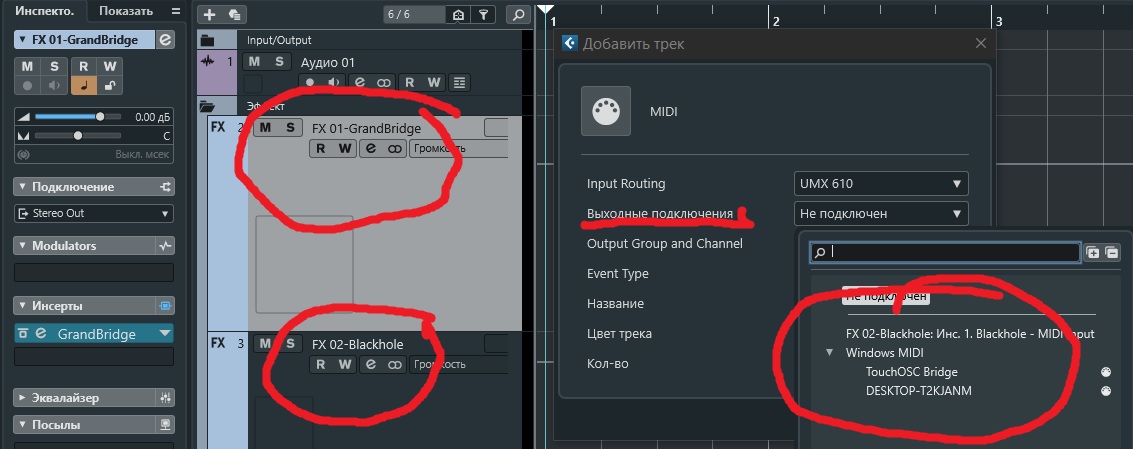Image resolution: width=1133 pixels, height=449 pixels.
Task: Collapse the Подключение inspector section
Action: point(22,187)
